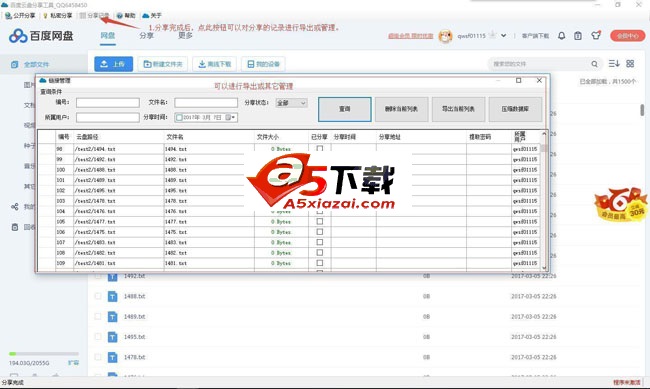Click the storage usage progress bar
Viewport: 650px width, 389px height.
tap(44, 354)
